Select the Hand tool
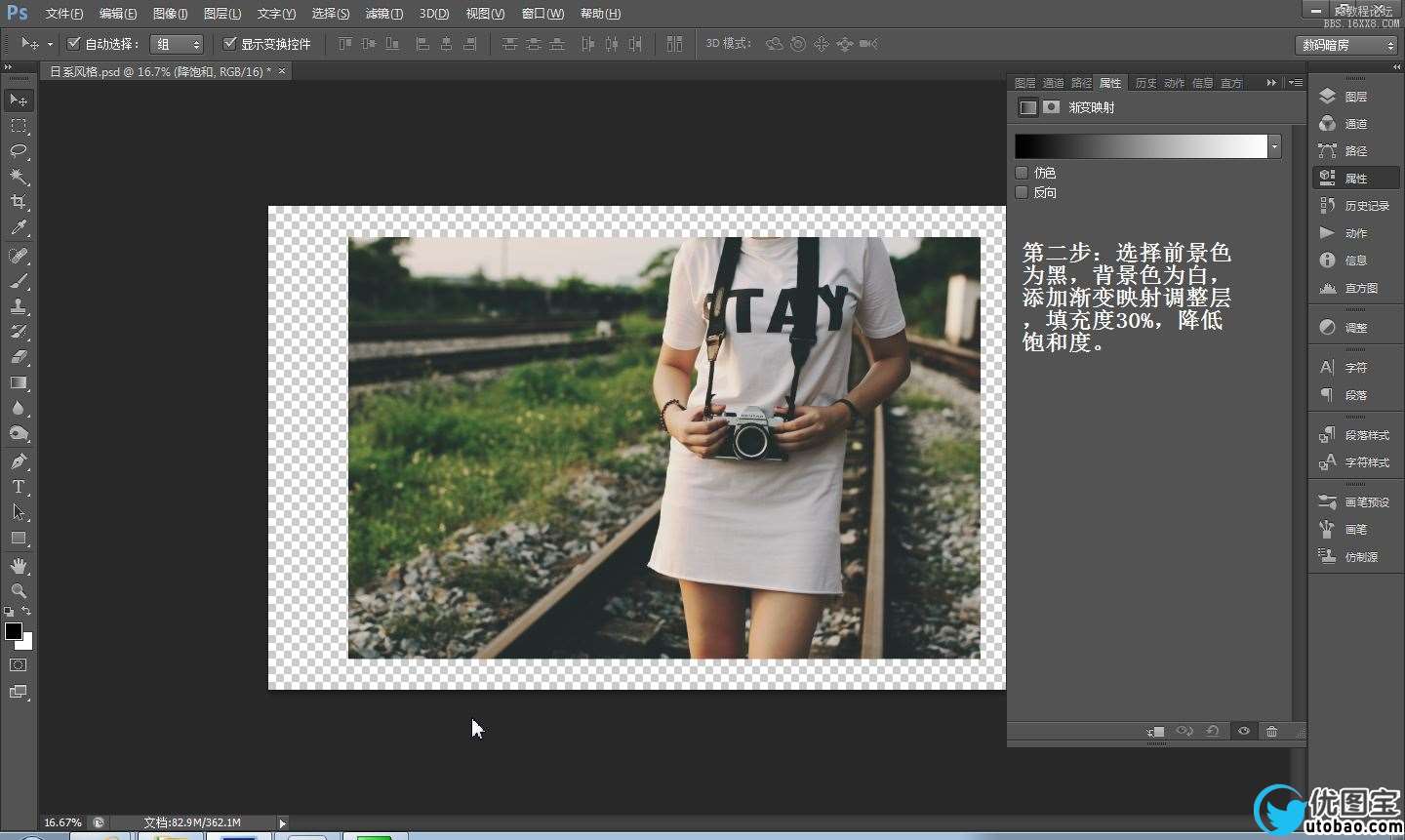The width and height of the screenshot is (1405, 840). [19, 565]
